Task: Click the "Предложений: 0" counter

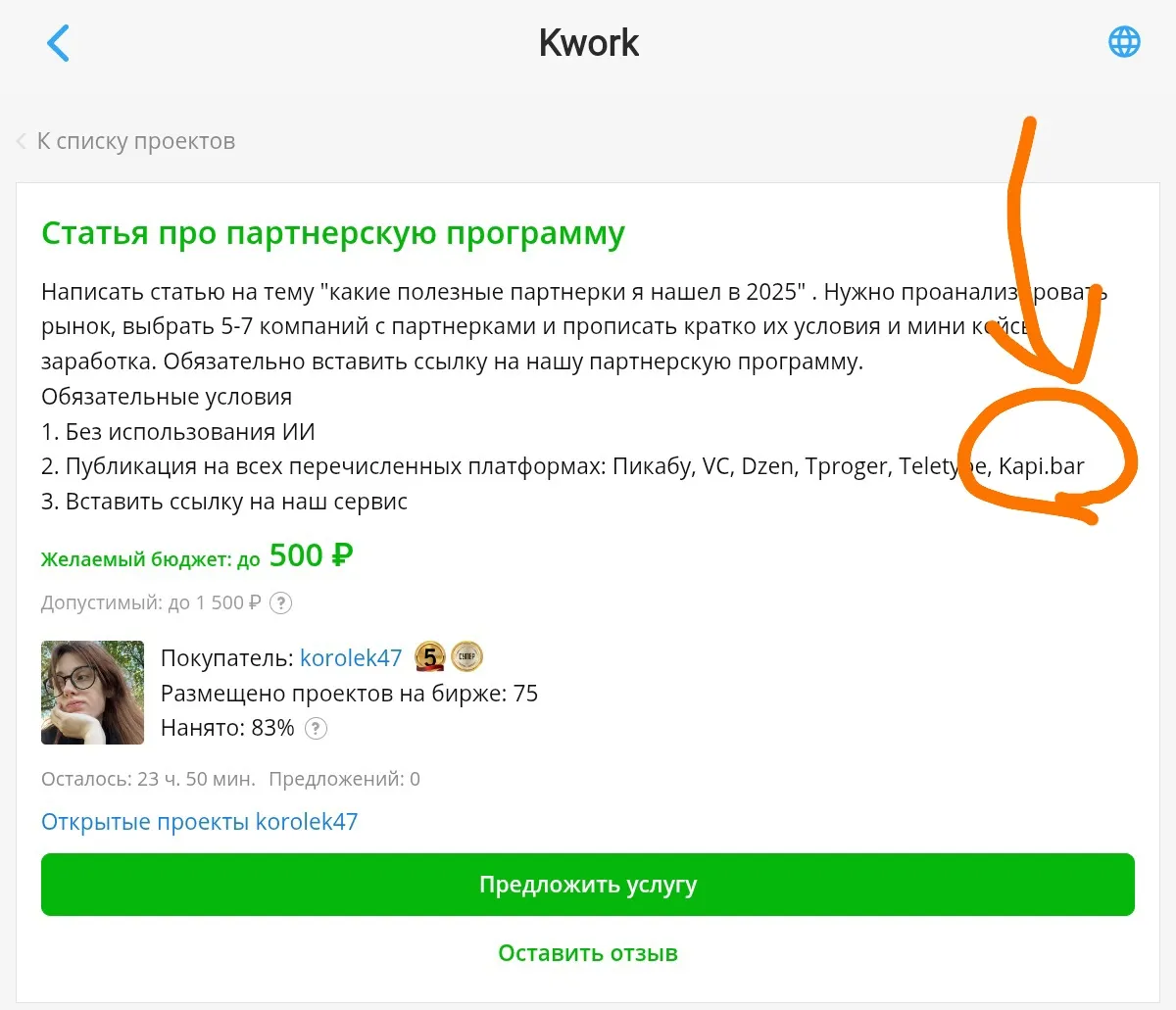Action: click(344, 779)
